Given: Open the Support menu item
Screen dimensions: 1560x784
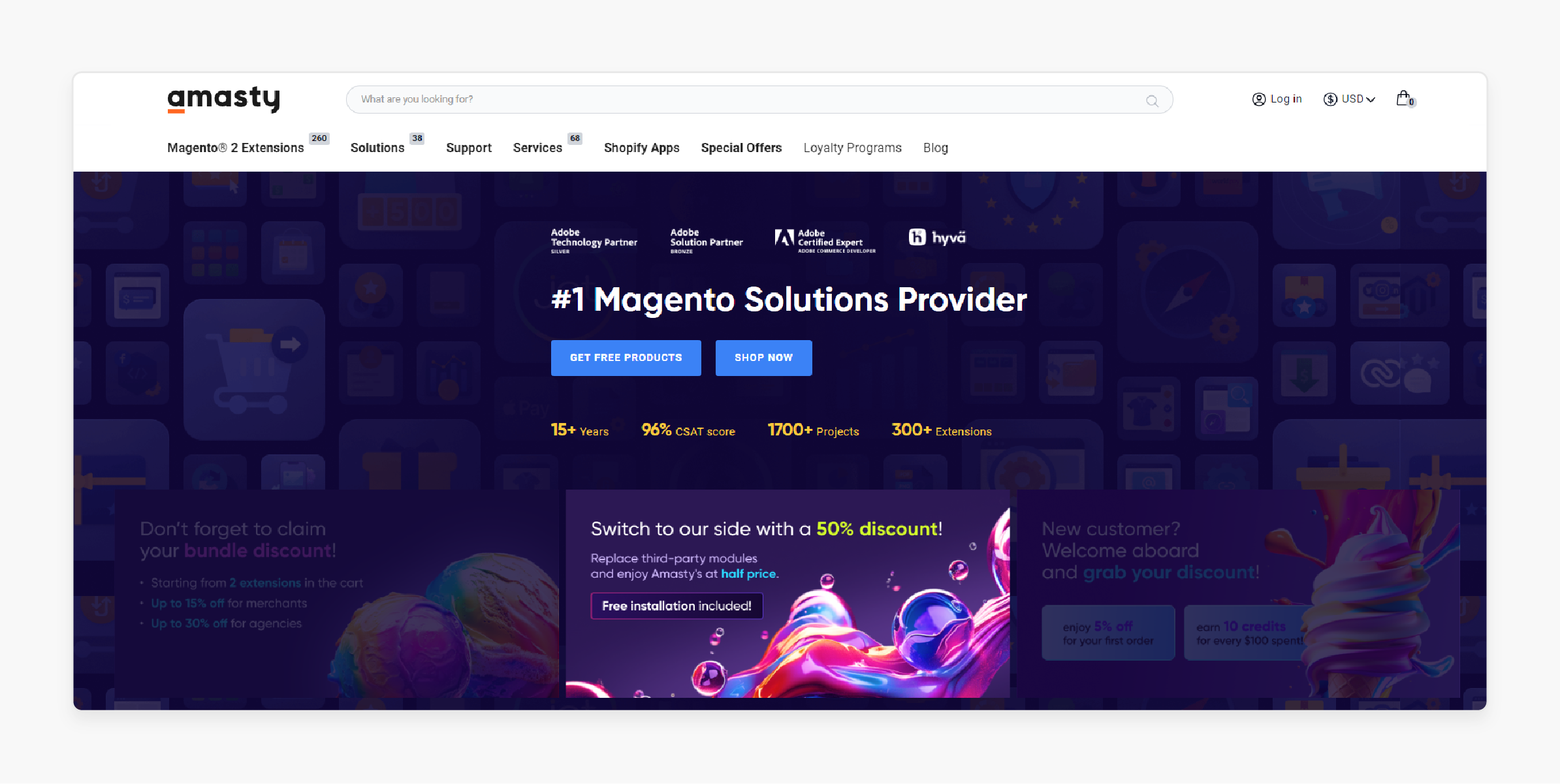Looking at the screenshot, I should pos(469,148).
